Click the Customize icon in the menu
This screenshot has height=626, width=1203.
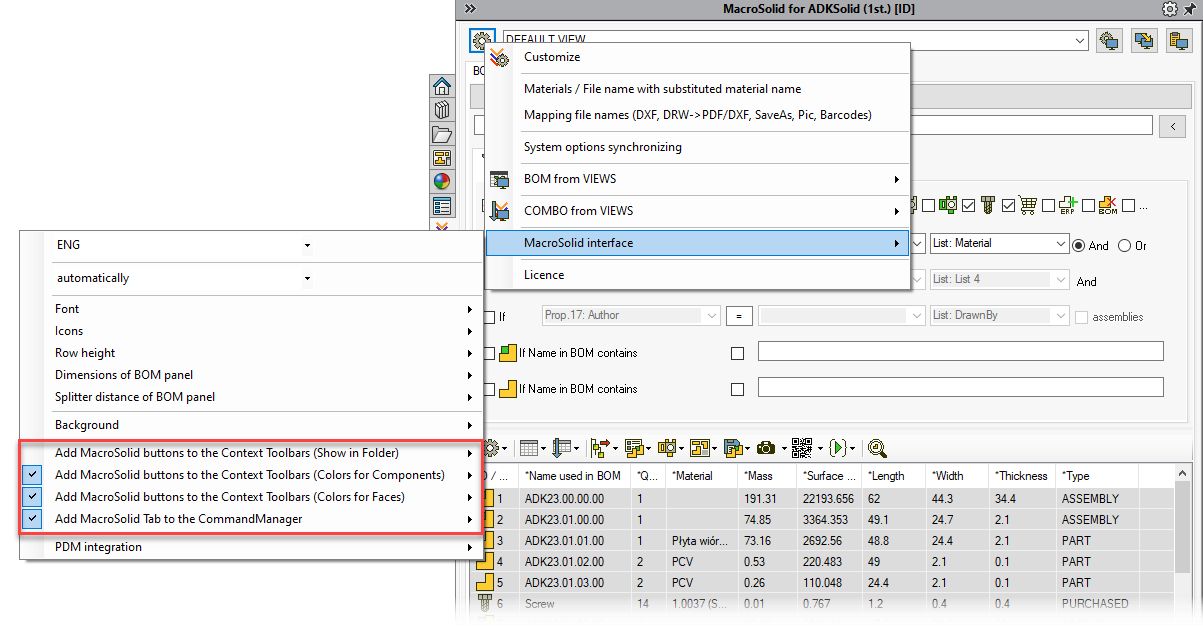[500, 57]
